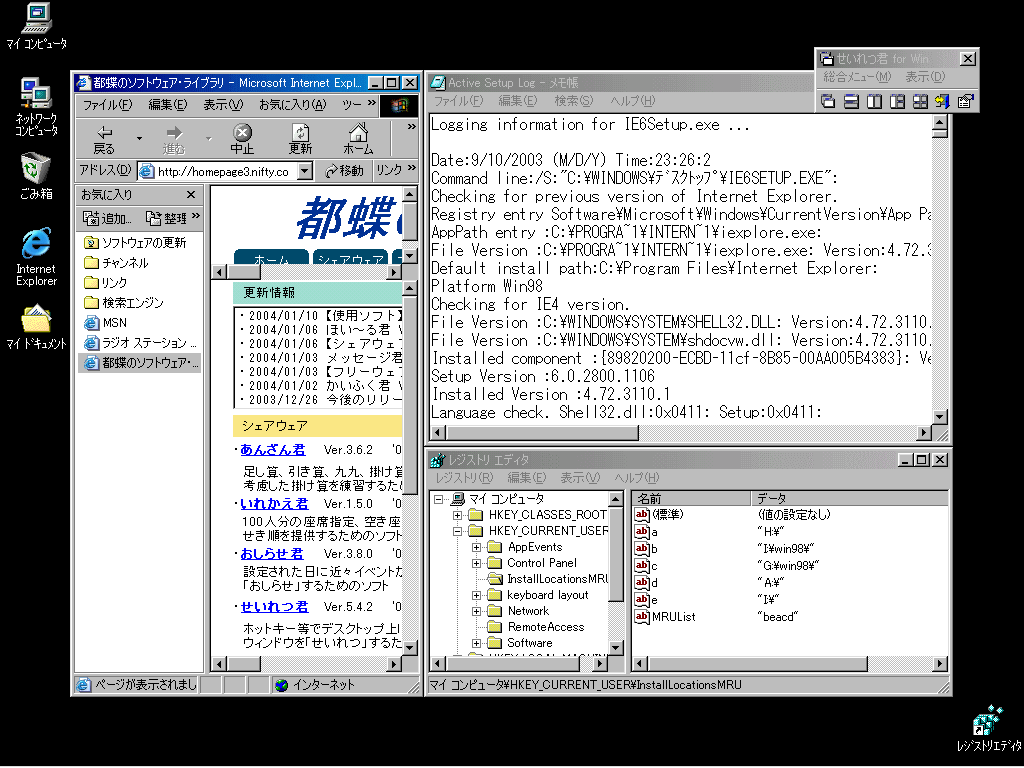Expand the Network registry key
Screen dimensions: 1024x768
coord(477,611)
